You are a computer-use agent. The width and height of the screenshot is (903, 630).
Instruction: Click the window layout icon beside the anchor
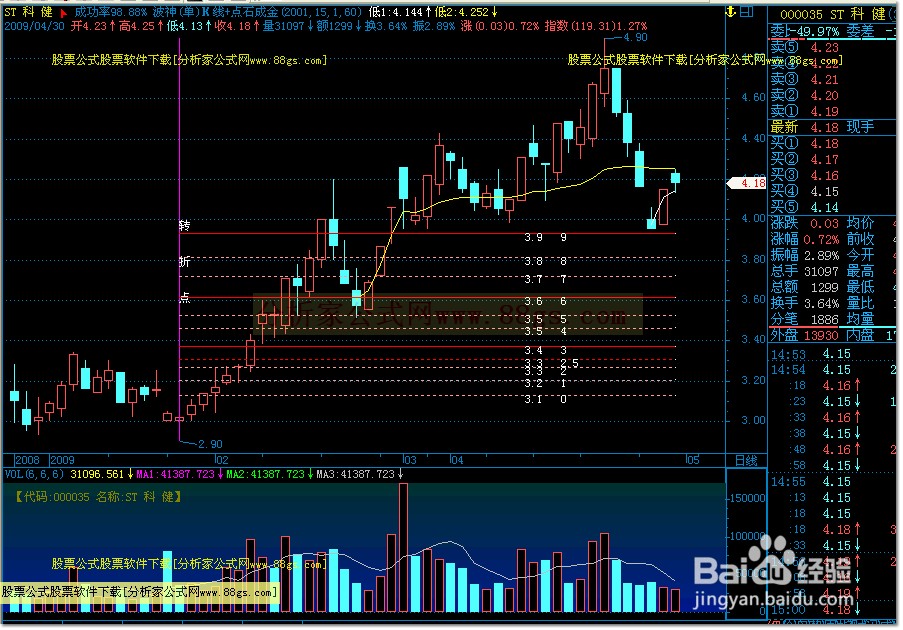[747, 12]
